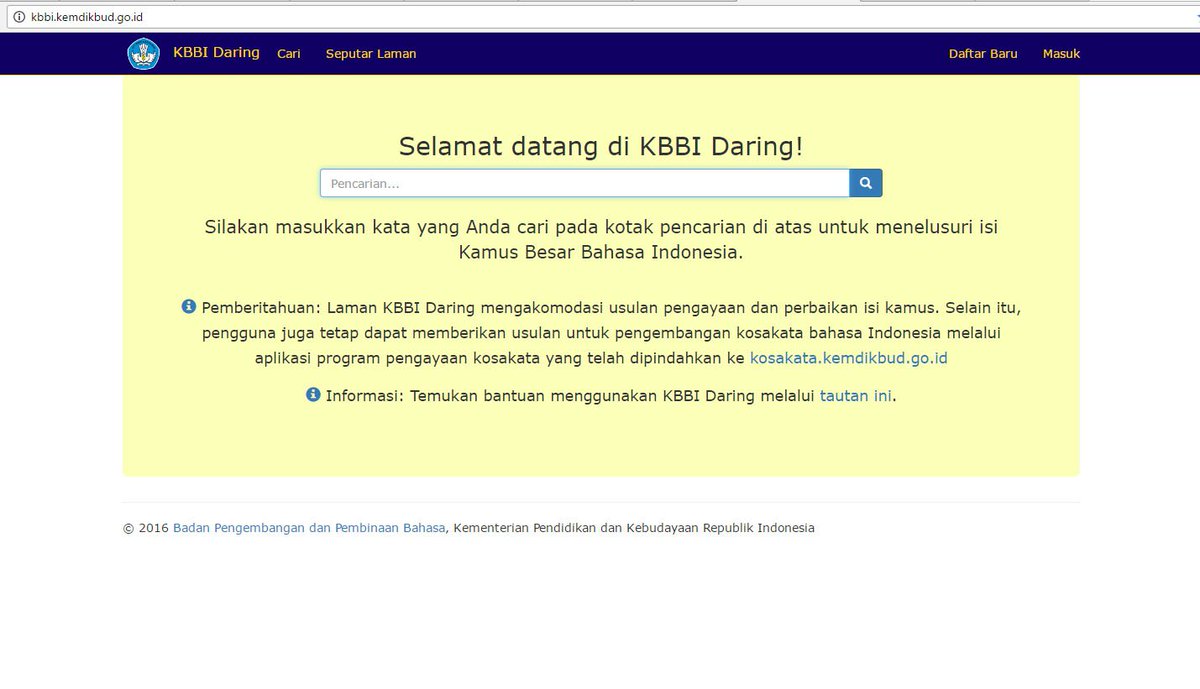Click the 'Selamat datang di KBBI Daring!' heading
Screen dimensions: 1200x689
tap(601, 146)
